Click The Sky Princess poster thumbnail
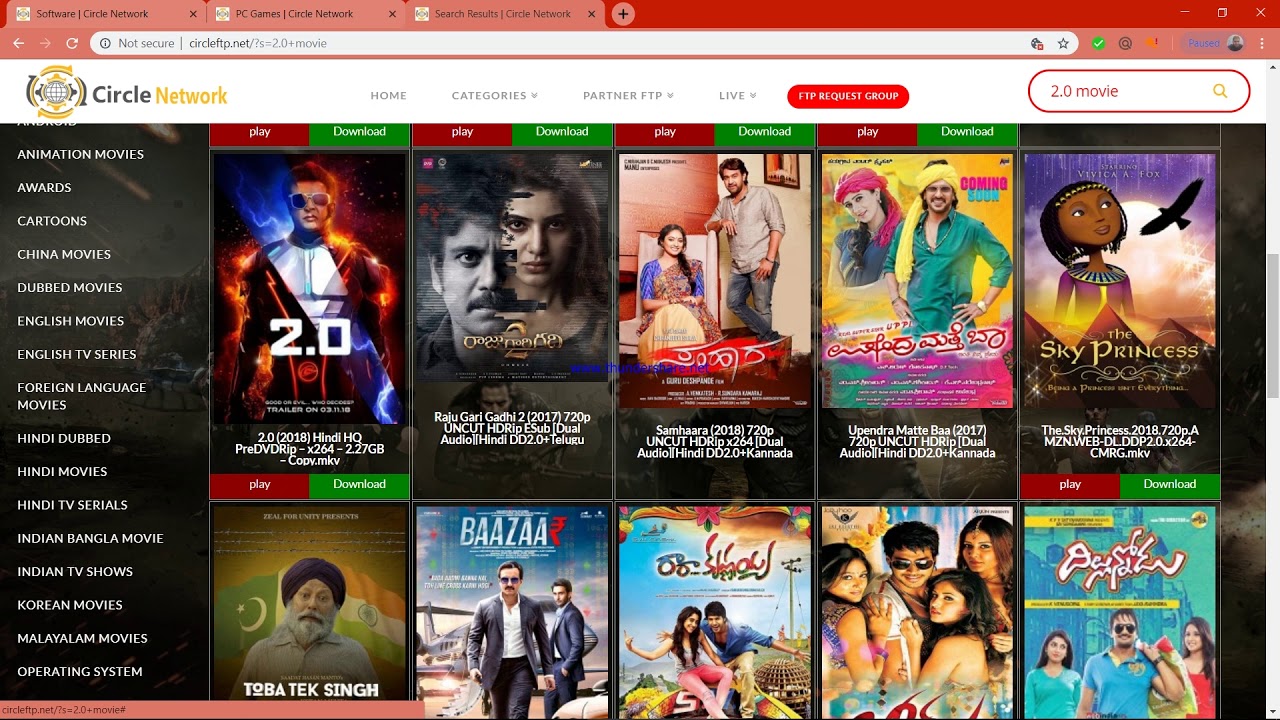 pos(1120,280)
